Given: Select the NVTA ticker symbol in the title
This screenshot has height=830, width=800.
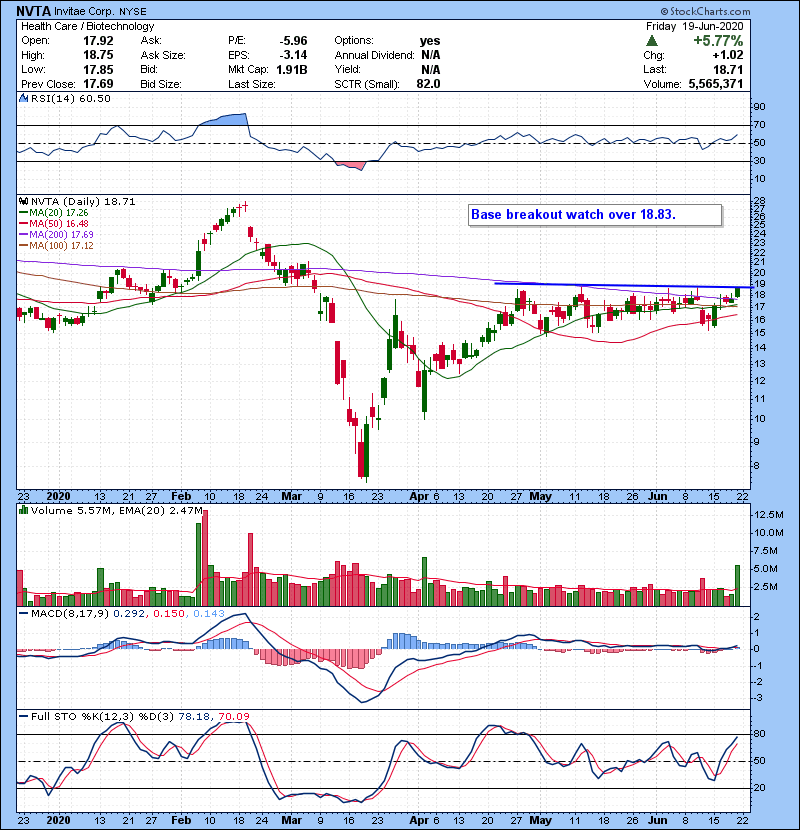Looking at the screenshot, I should tap(34, 11).
